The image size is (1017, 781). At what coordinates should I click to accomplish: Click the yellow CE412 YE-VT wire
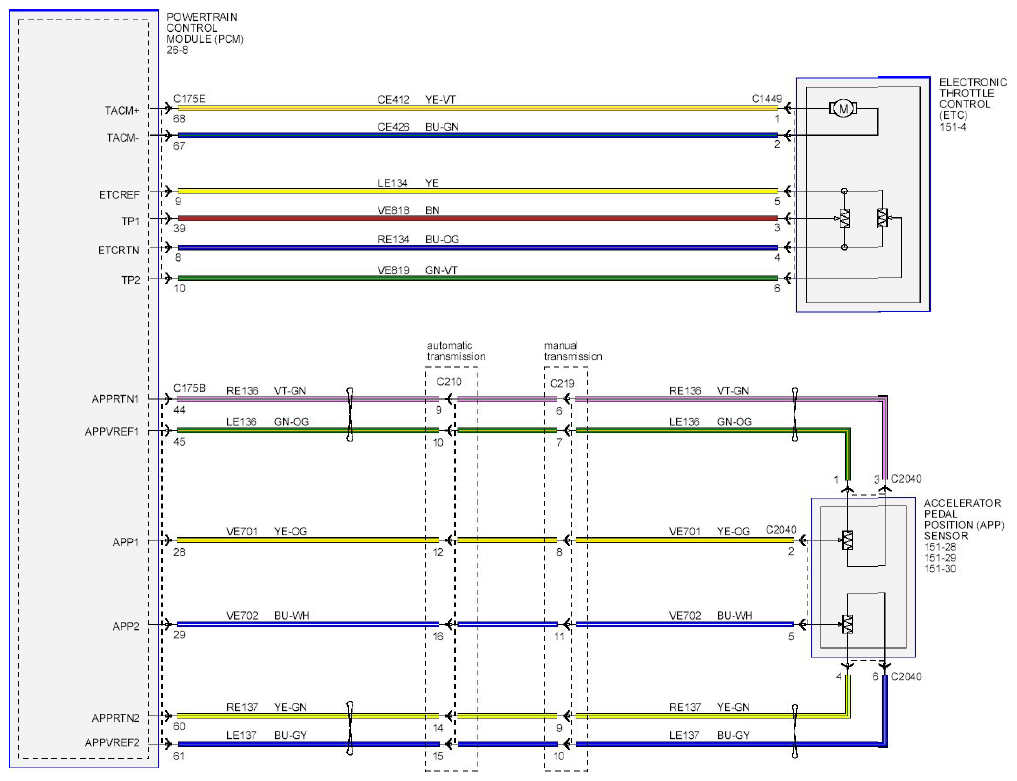pyautogui.click(x=477, y=108)
